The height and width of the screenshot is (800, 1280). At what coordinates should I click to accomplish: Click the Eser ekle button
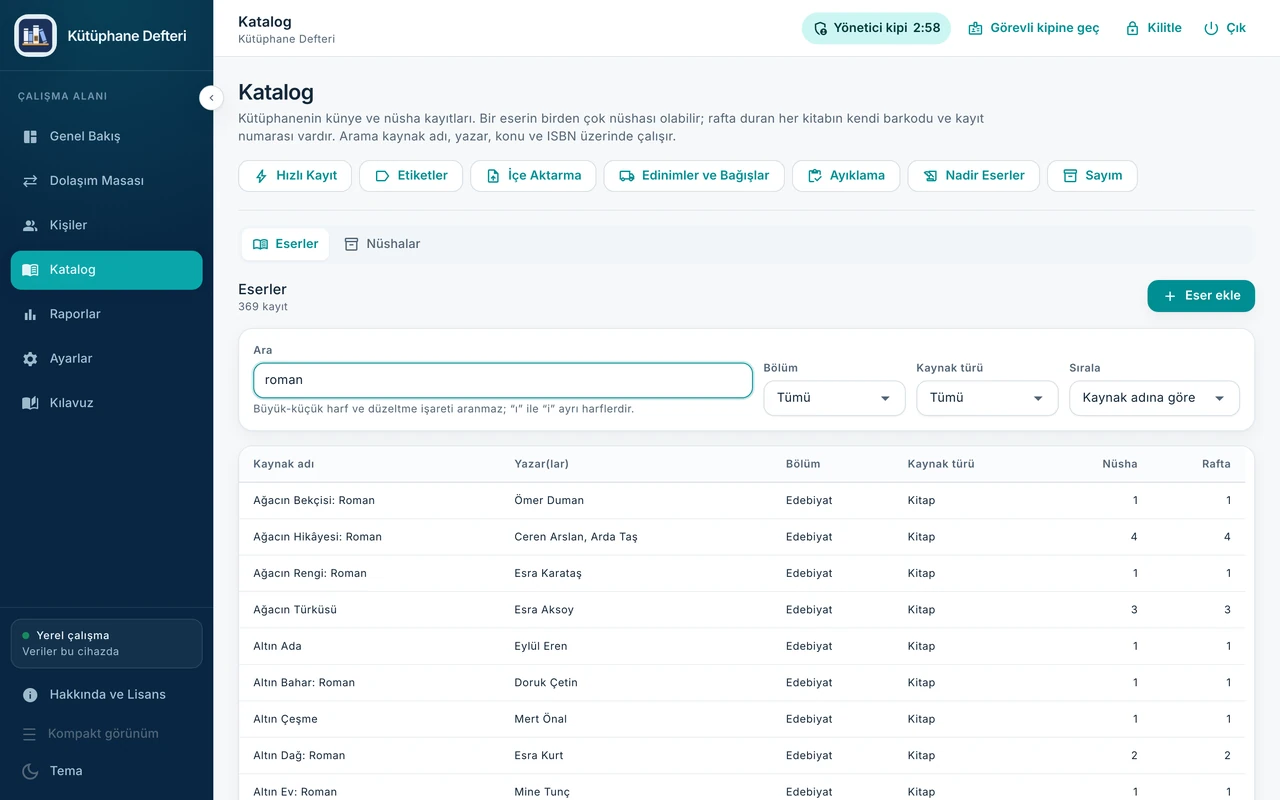tap(1201, 296)
